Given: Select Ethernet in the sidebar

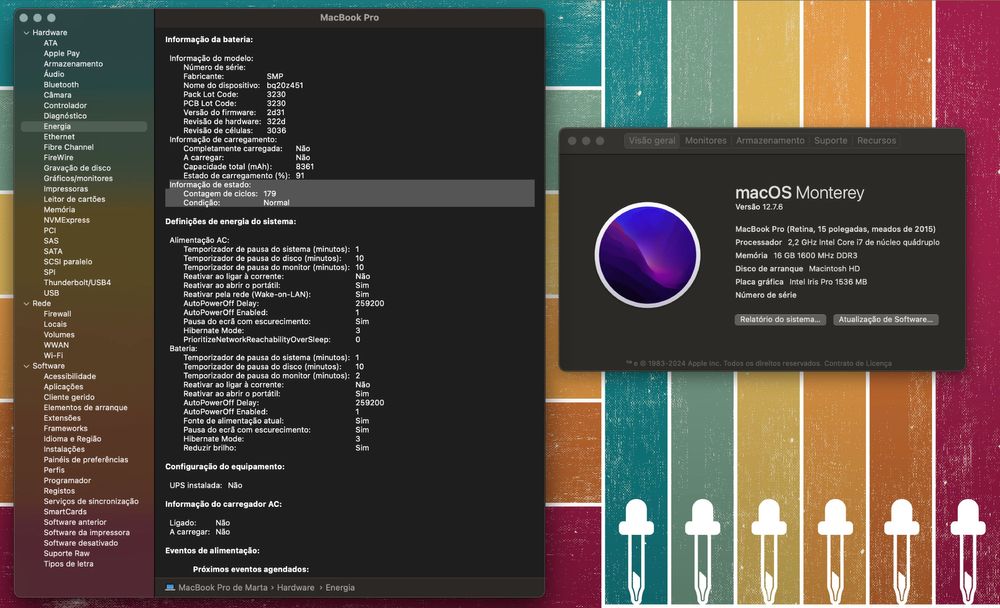Looking at the screenshot, I should [59, 137].
